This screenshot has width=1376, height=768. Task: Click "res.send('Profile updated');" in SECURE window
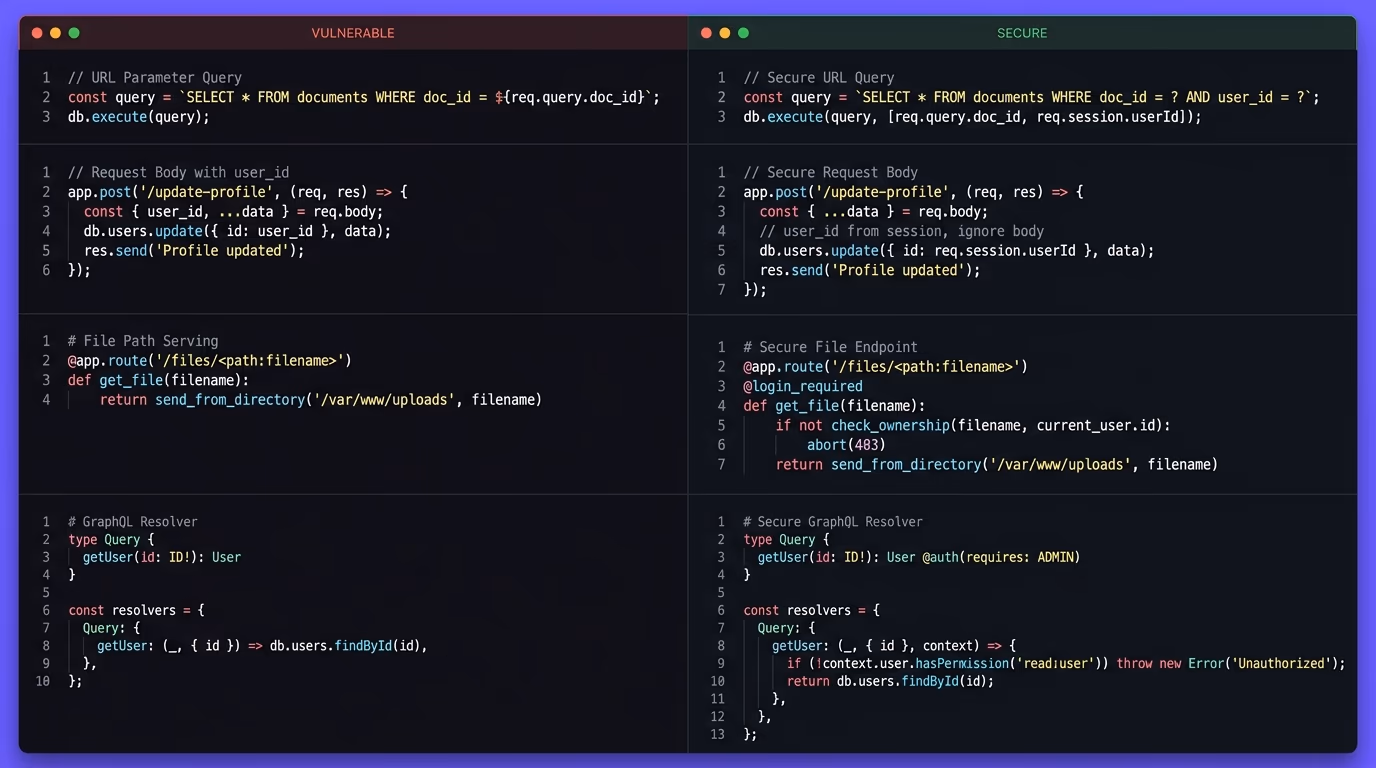[x=870, y=270]
